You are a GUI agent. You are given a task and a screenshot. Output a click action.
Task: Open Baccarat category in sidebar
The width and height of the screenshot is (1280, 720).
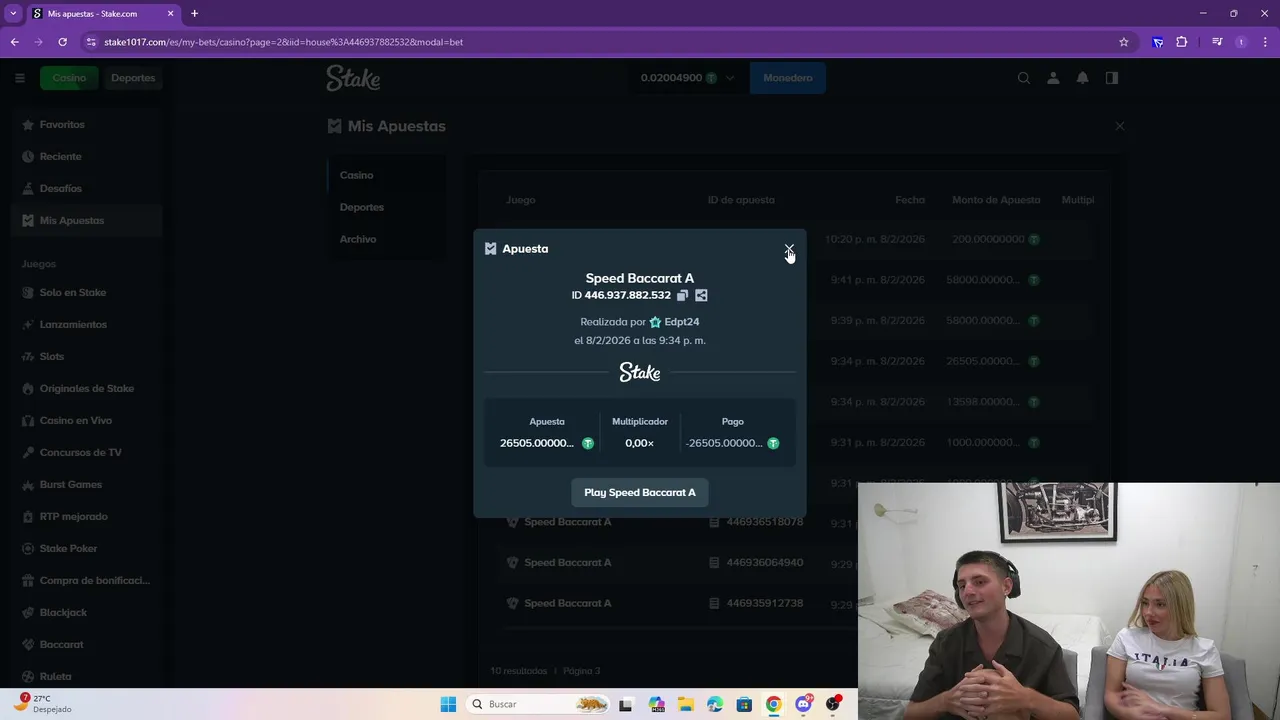(x=84, y=645)
